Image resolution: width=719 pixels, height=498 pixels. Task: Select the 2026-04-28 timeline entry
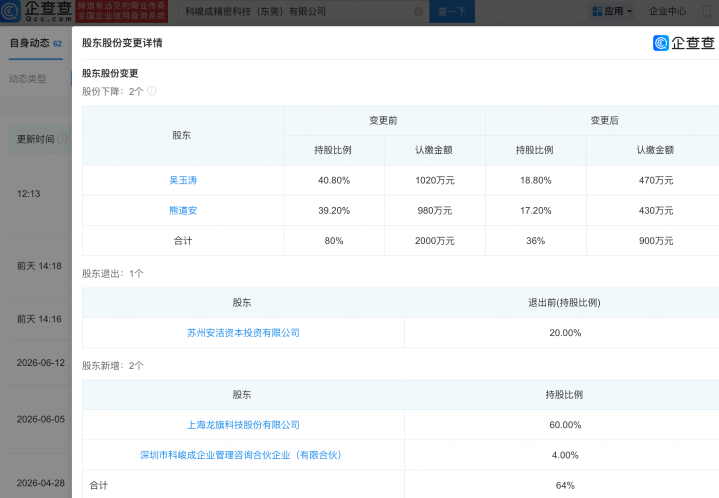point(41,483)
